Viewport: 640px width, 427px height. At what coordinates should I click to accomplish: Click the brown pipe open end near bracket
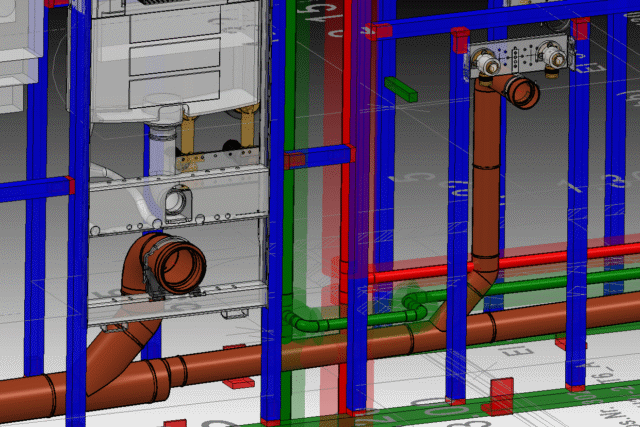[x=521, y=92]
